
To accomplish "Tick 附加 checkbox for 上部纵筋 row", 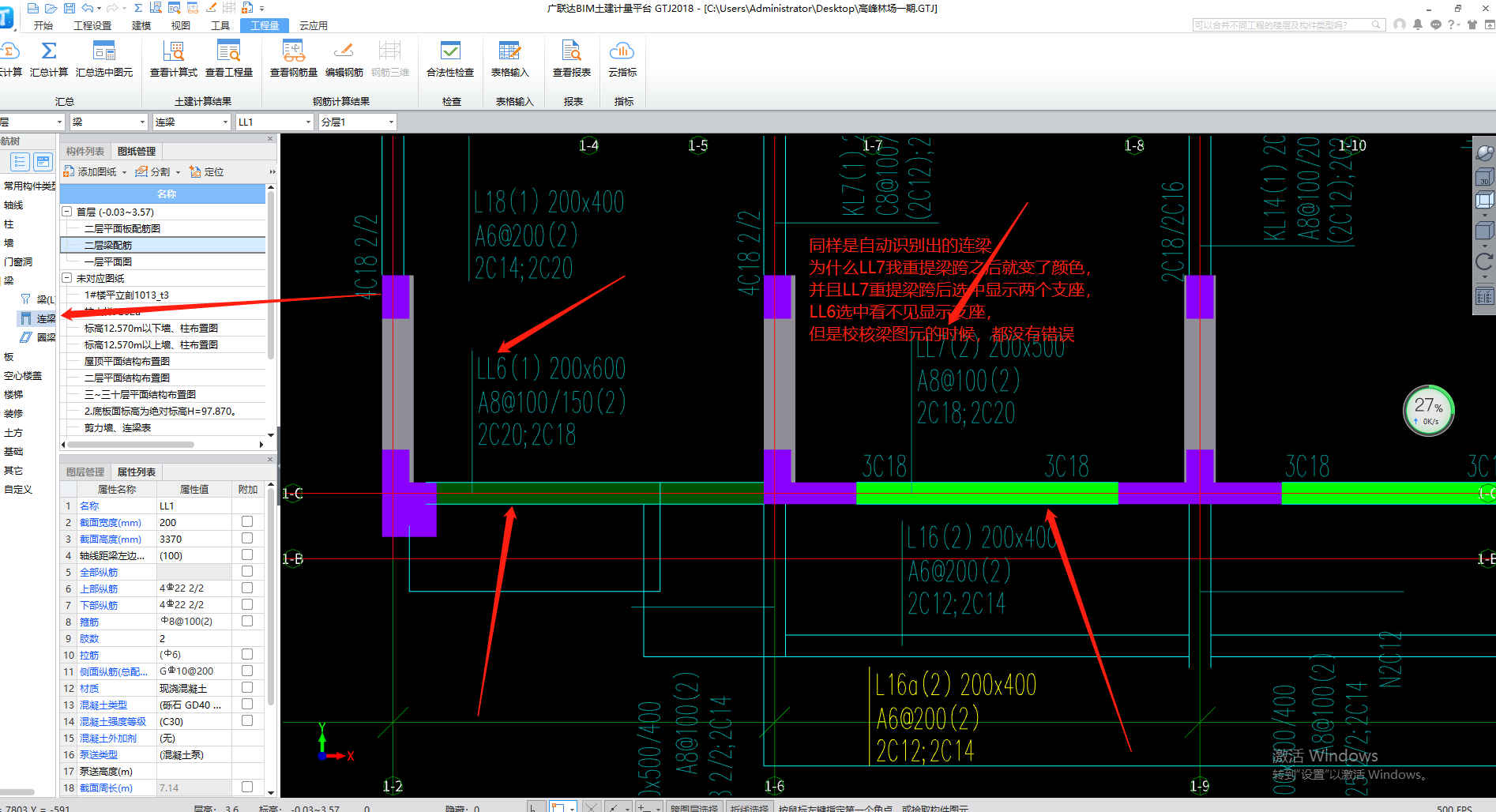I will tap(247, 588).
